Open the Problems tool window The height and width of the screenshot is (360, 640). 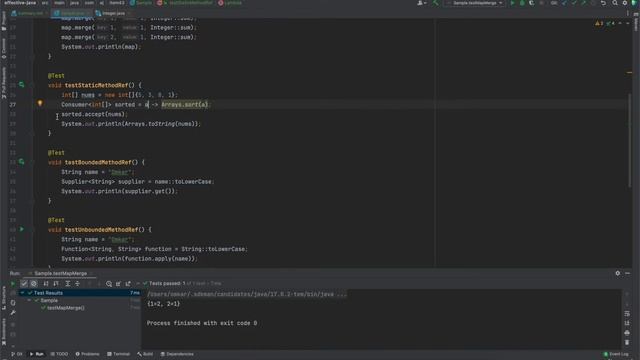click(x=87, y=354)
